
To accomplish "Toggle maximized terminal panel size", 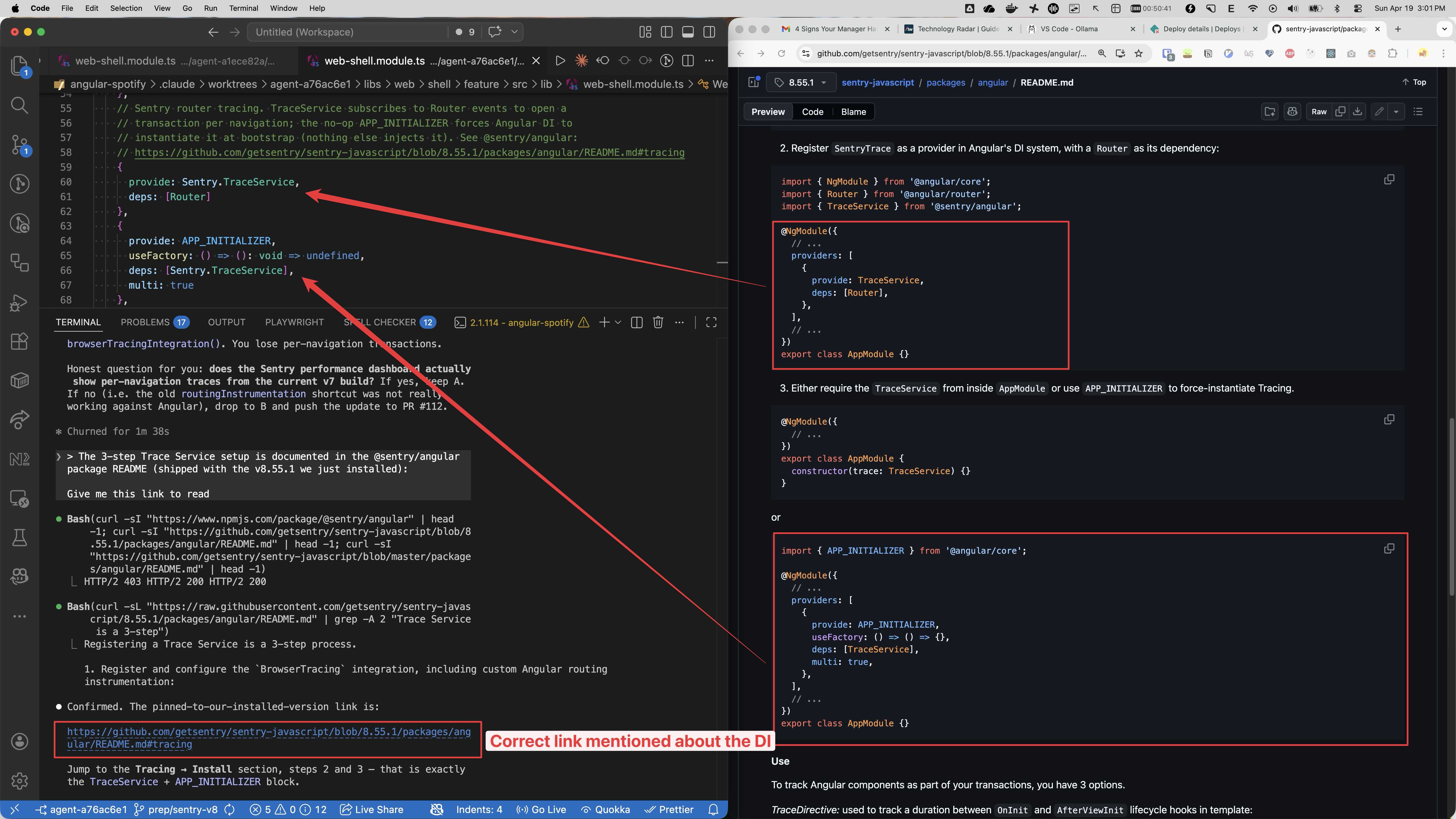I will (x=711, y=322).
